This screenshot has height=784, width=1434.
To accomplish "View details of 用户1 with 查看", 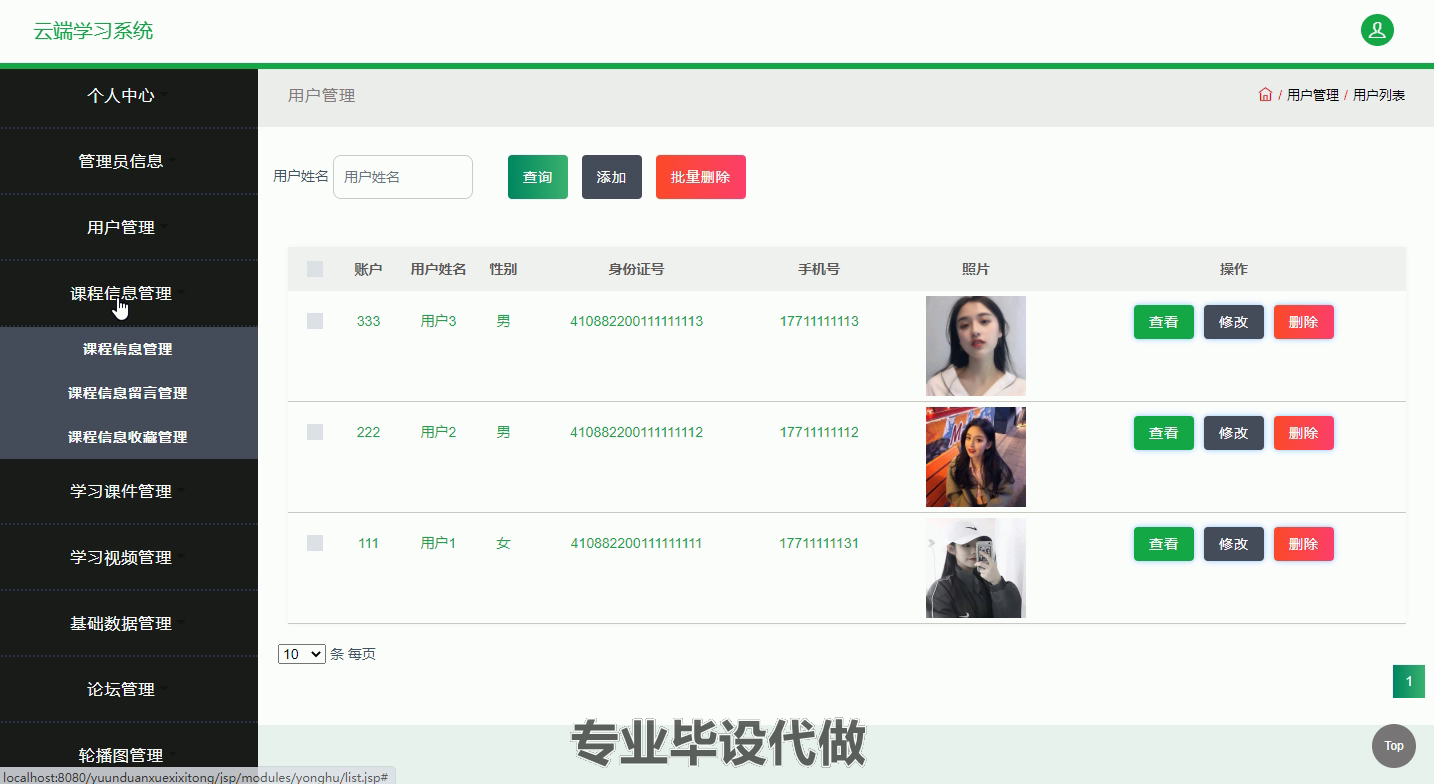I will 1164,544.
